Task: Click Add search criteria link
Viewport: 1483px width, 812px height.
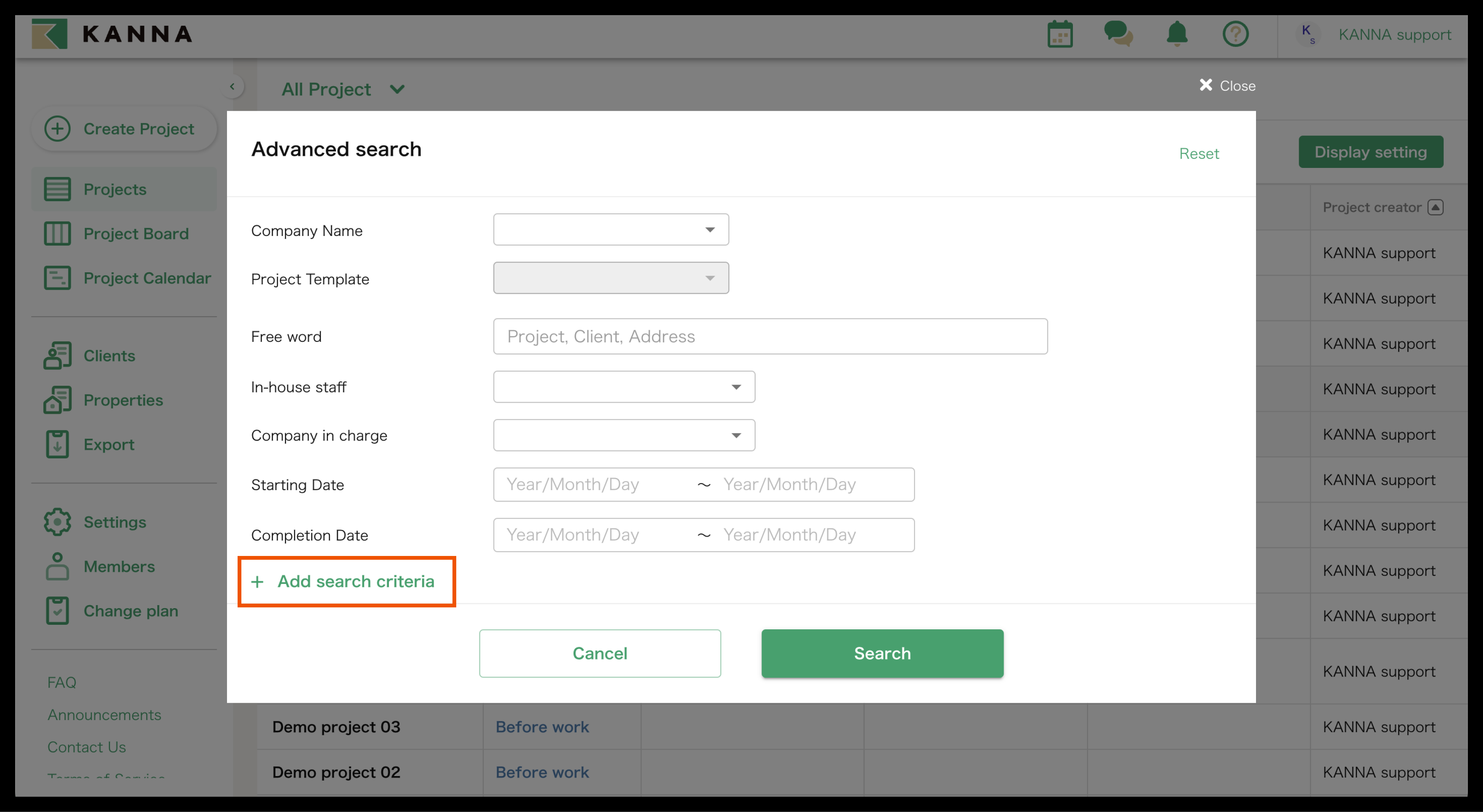Action: point(355,581)
